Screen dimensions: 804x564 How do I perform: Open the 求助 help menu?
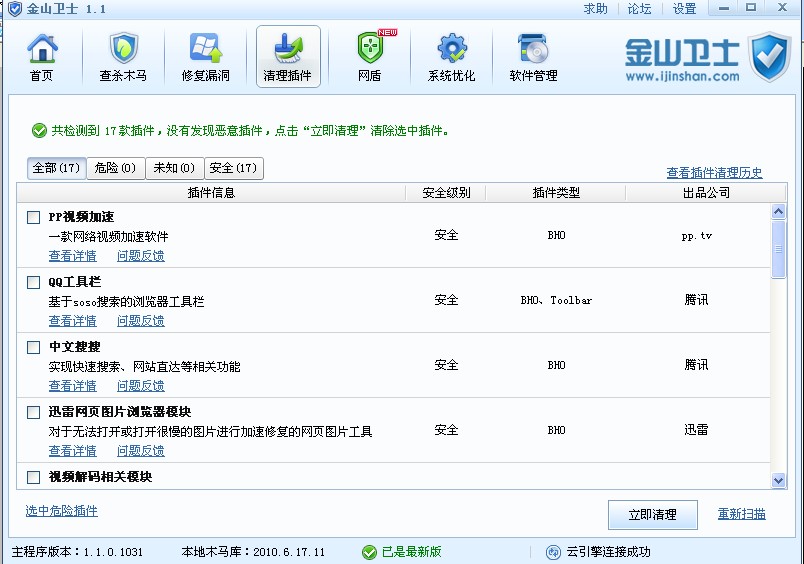[595, 9]
